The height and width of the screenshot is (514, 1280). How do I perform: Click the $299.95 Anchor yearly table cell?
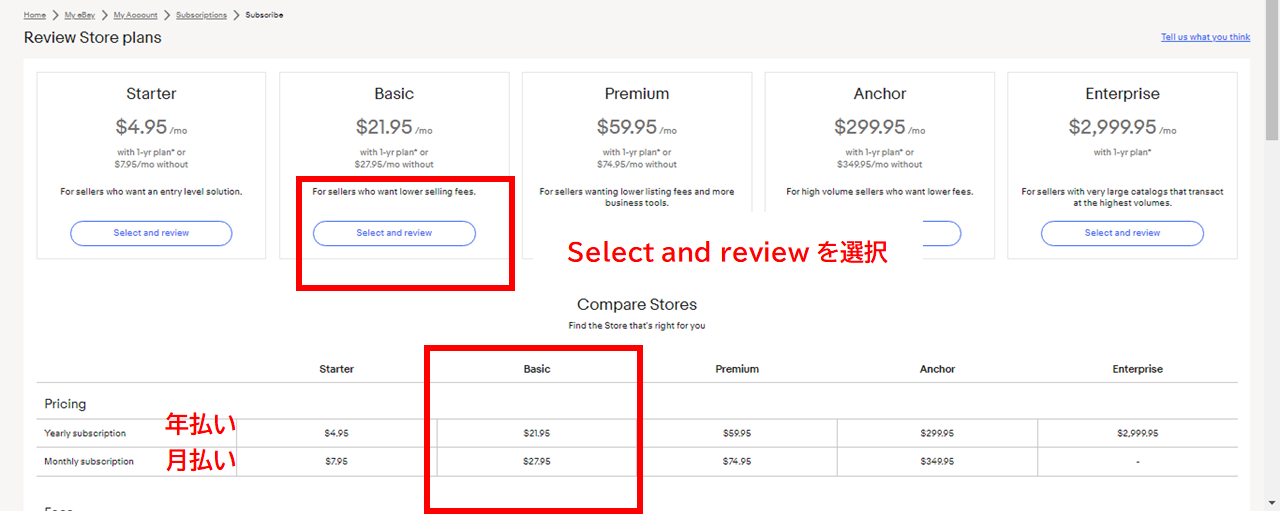(937, 434)
